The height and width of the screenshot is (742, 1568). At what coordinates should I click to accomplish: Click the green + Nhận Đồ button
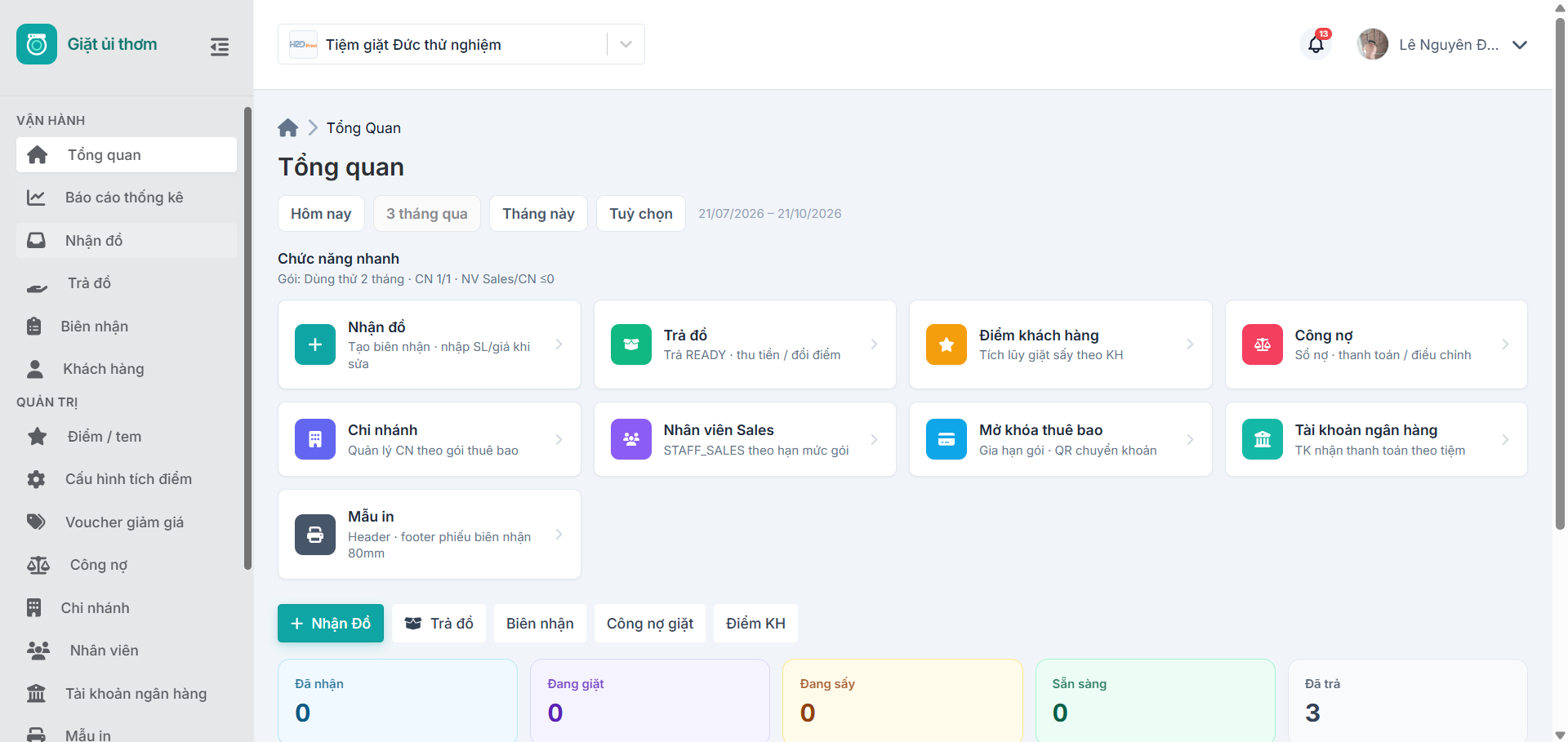click(331, 624)
